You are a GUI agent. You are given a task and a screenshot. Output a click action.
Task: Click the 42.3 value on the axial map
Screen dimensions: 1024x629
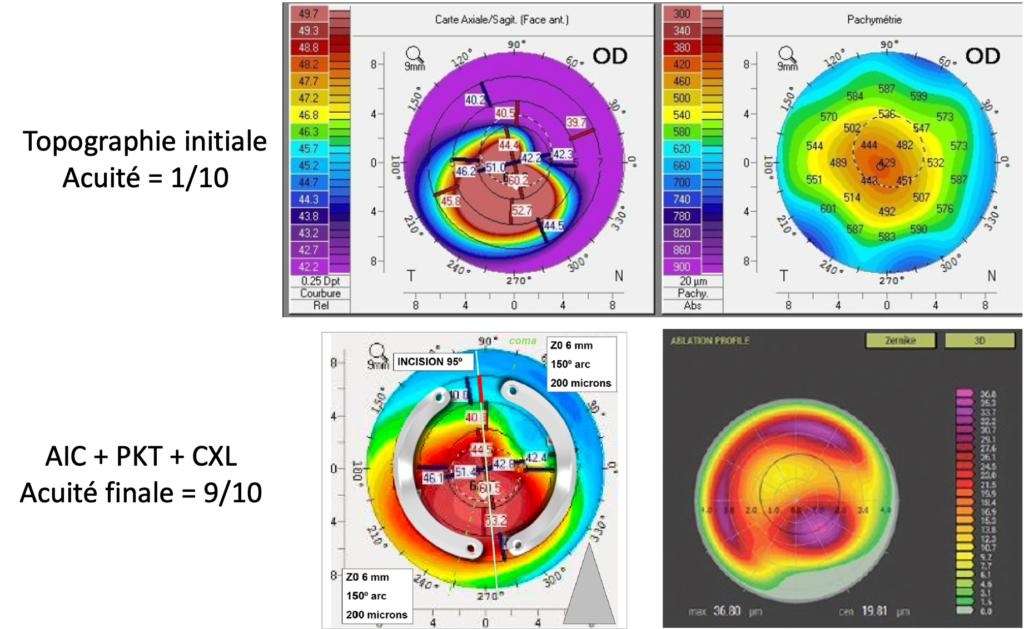coord(562,153)
